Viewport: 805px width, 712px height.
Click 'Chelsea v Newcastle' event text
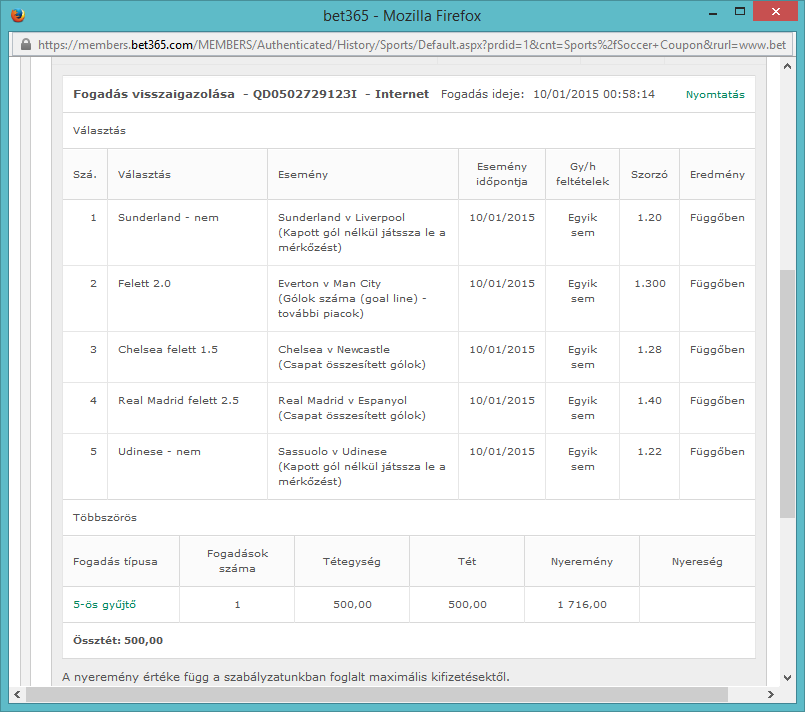click(334, 350)
